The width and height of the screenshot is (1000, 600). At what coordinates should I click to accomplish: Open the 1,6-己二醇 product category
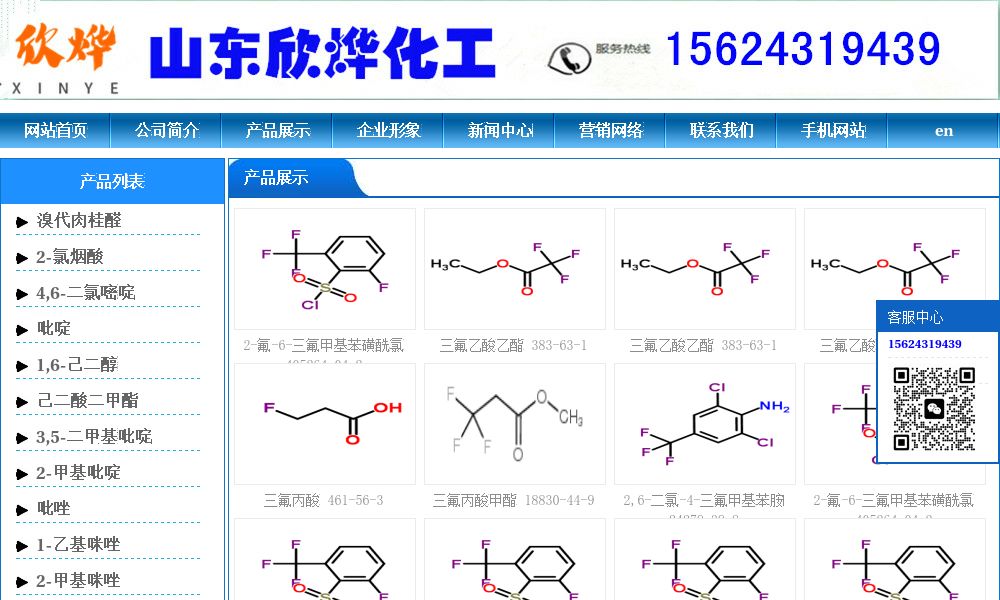[77, 365]
